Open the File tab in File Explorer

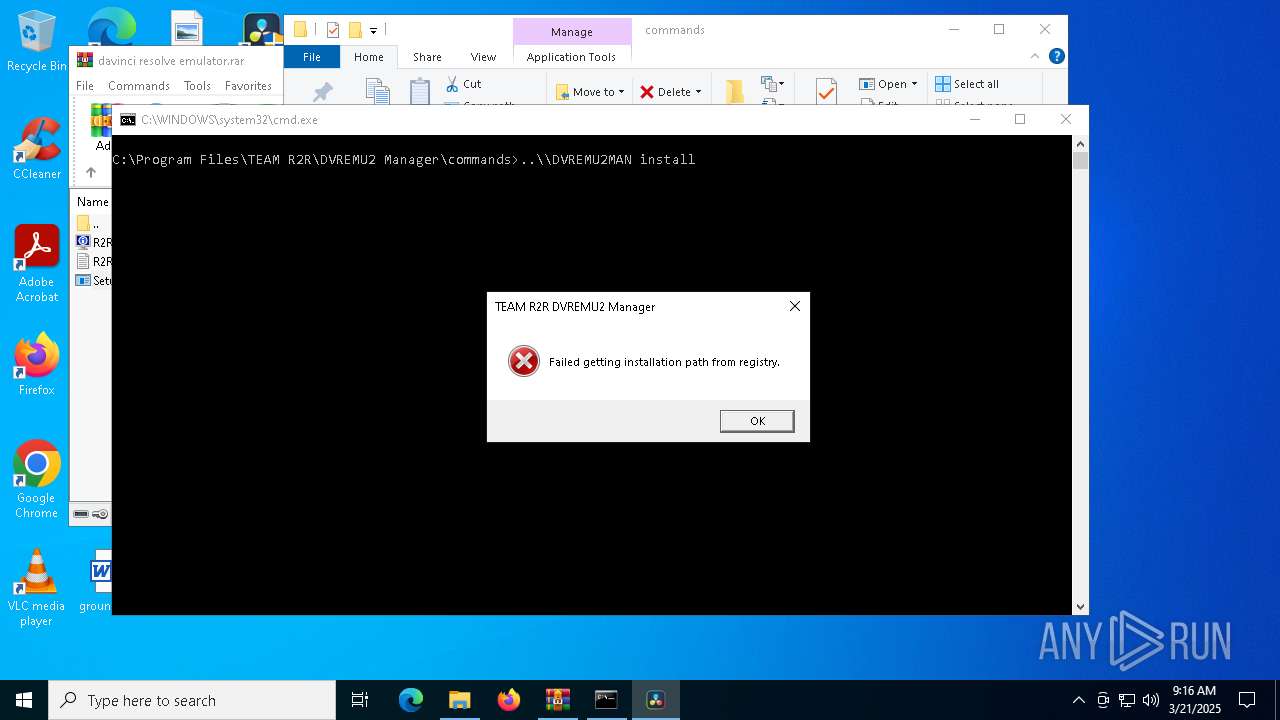tap(312, 57)
